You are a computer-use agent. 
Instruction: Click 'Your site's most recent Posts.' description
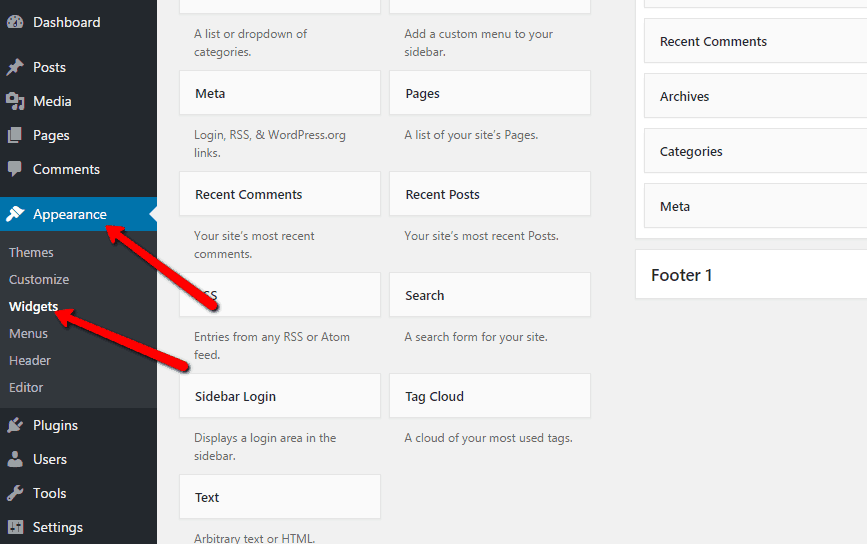(x=482, y=236)
